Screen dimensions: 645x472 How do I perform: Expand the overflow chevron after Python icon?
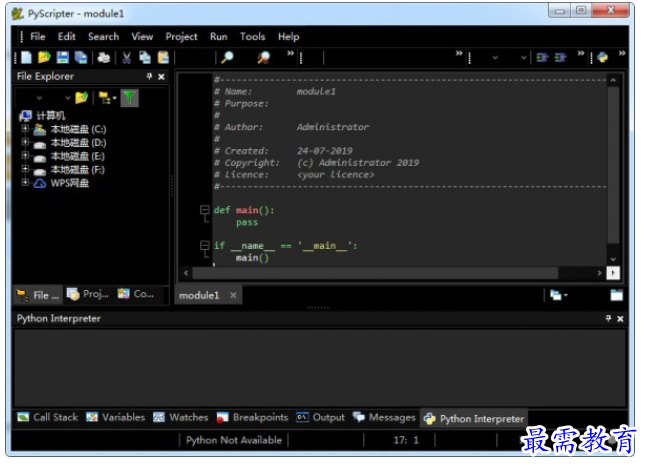(622, 53)
